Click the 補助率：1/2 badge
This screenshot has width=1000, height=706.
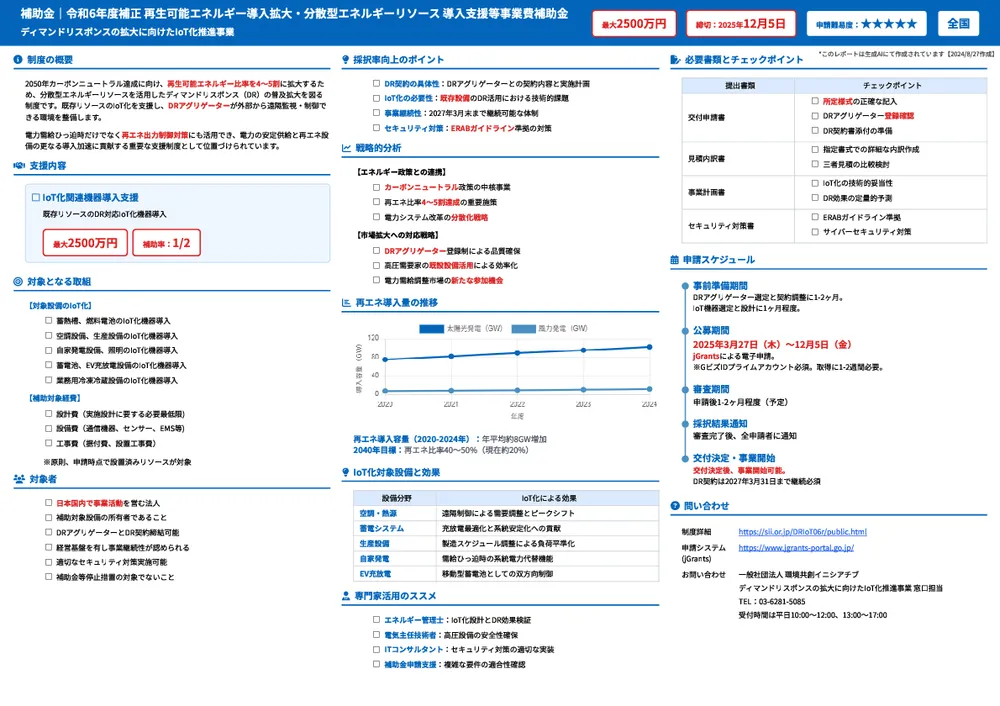(166, 243)
